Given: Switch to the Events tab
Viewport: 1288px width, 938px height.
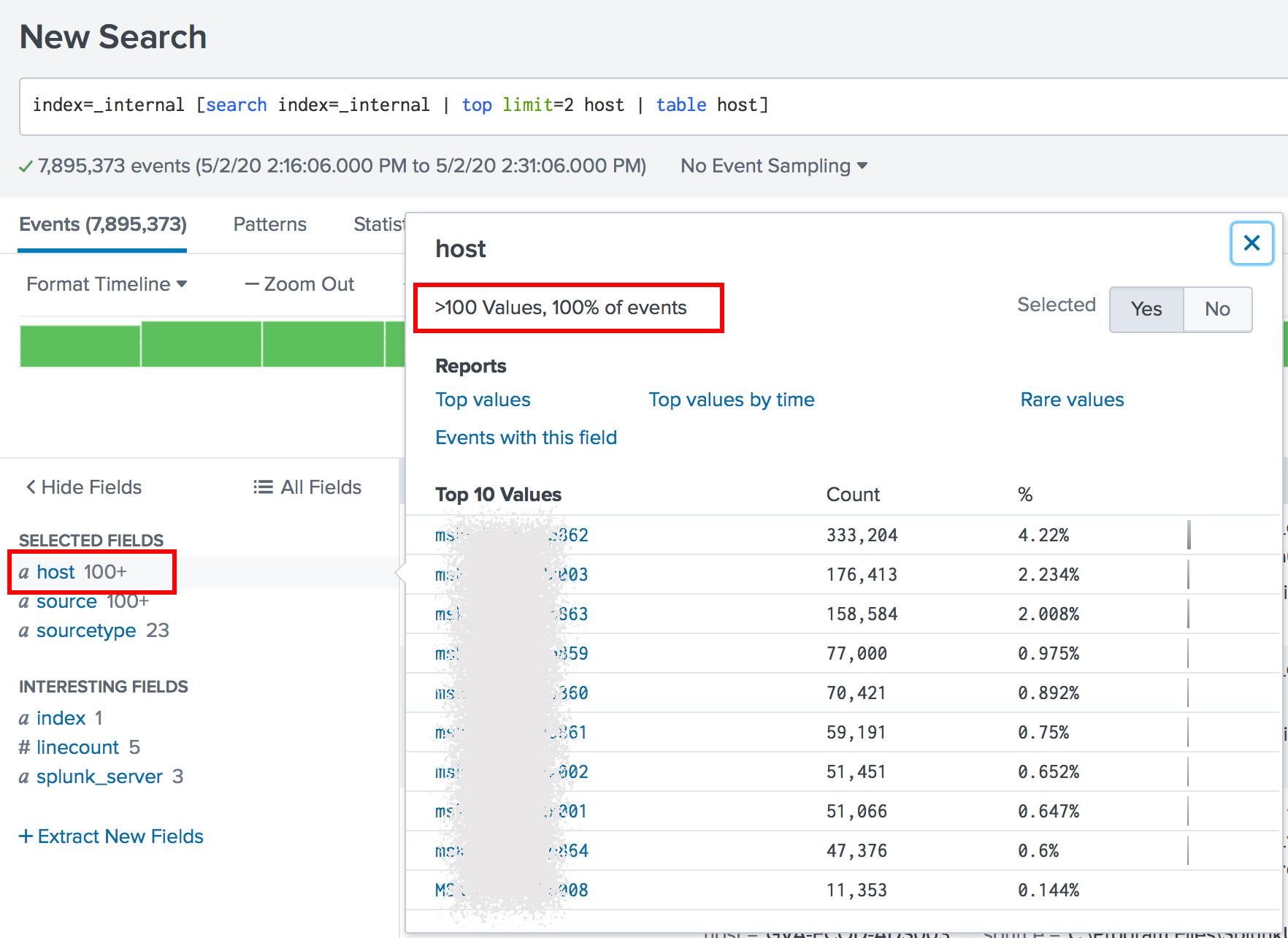Looking at the screenshot, I should [102, 224].
